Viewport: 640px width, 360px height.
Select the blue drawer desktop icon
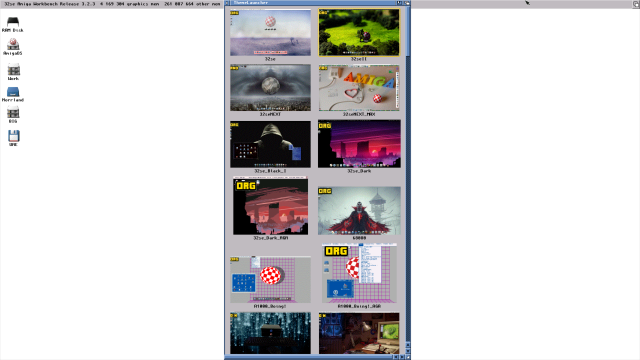tap(13, 94)
